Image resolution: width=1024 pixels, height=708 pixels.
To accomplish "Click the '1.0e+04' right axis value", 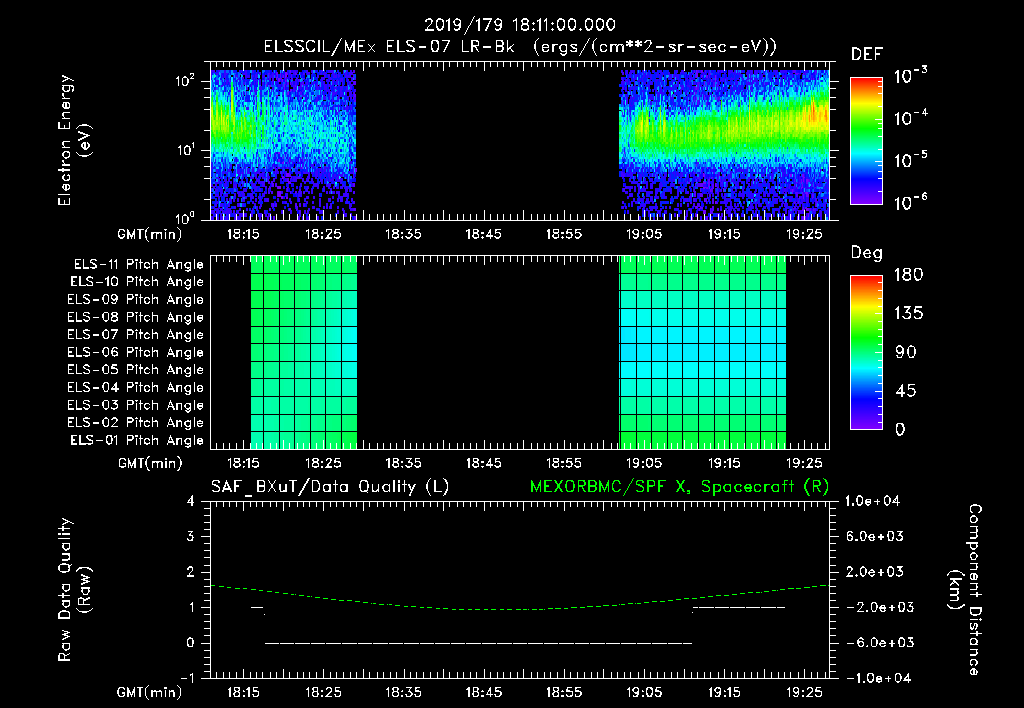I will tap(872, 501).
